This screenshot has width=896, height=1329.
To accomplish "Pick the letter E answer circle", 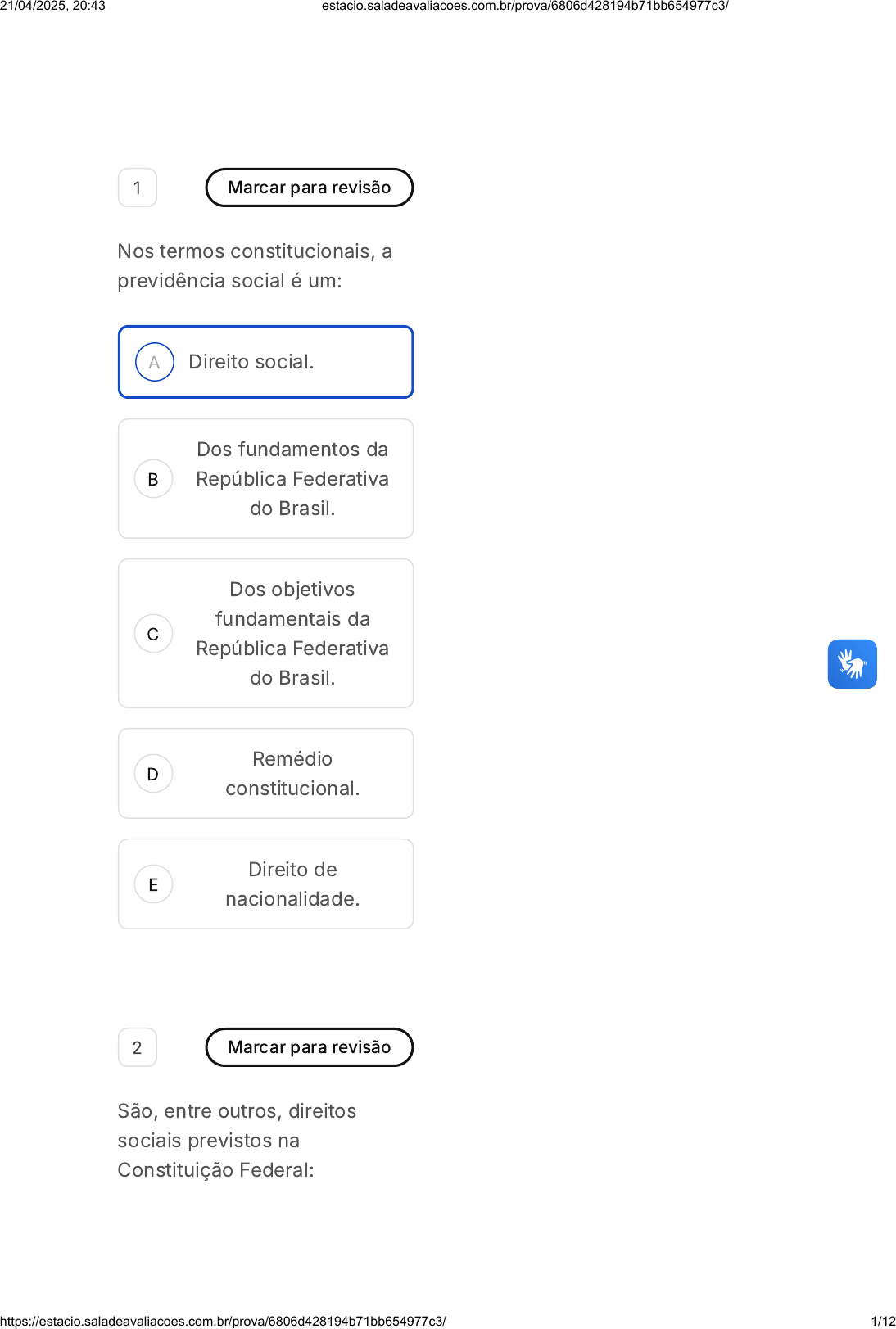I will point(153,884).
